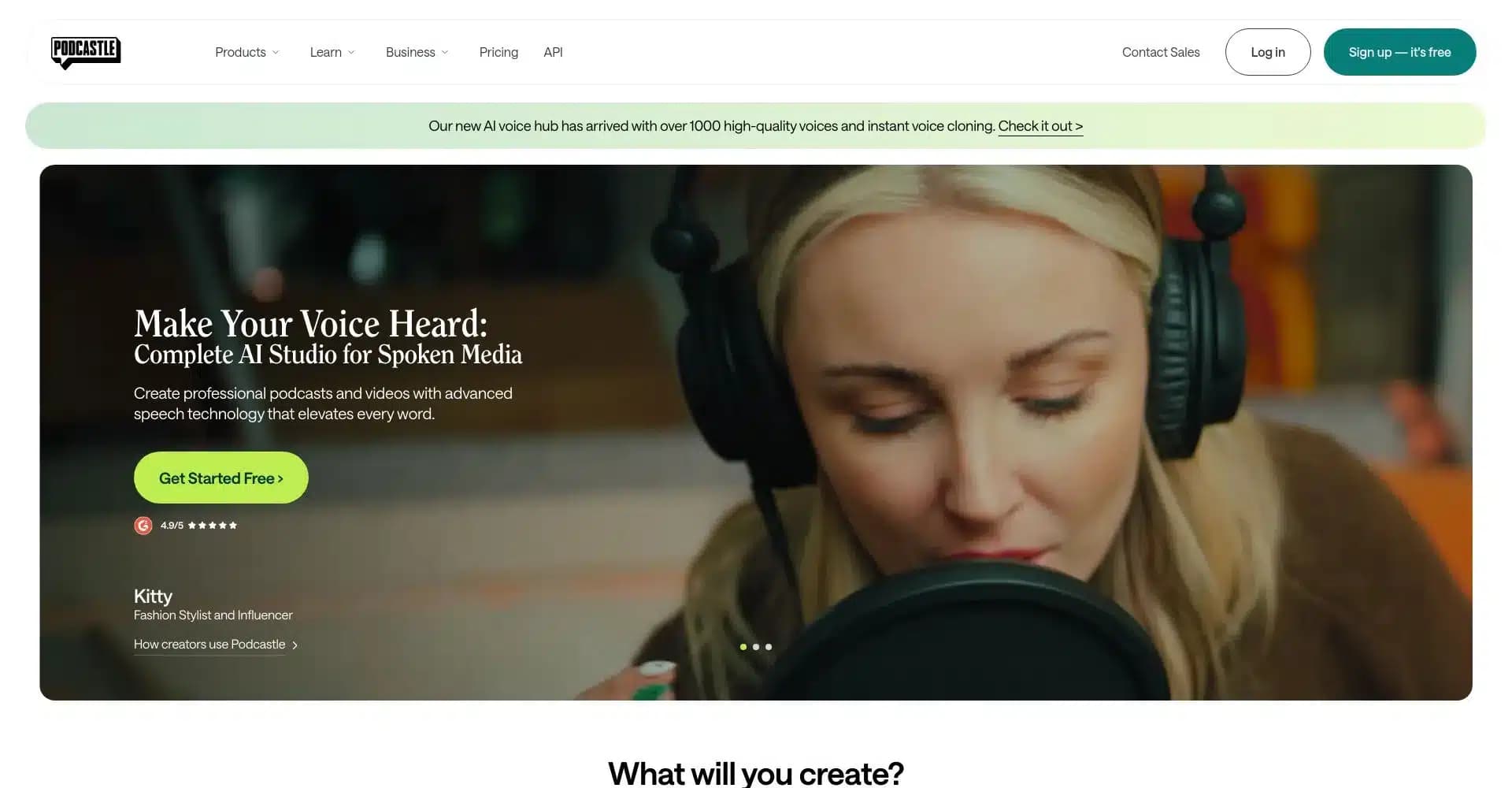Open the API menu item
1512x788 pixels.
tap(553, 52)
